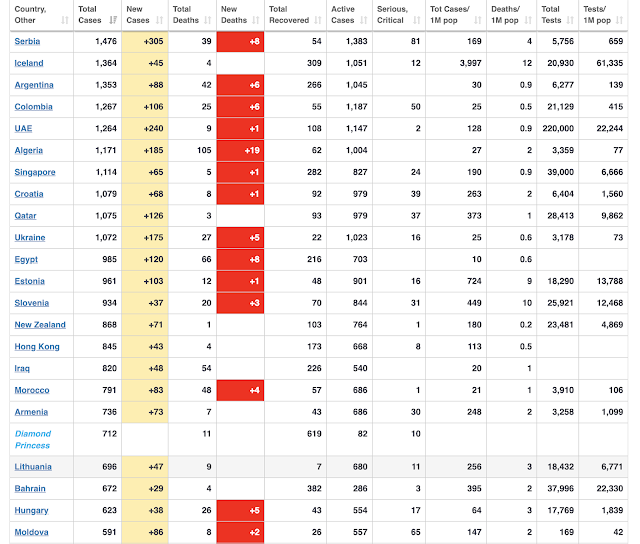Select Singapore's 39,000 total tests cell
The height and width of the screenshot is (544, 640).
(558, 172)
